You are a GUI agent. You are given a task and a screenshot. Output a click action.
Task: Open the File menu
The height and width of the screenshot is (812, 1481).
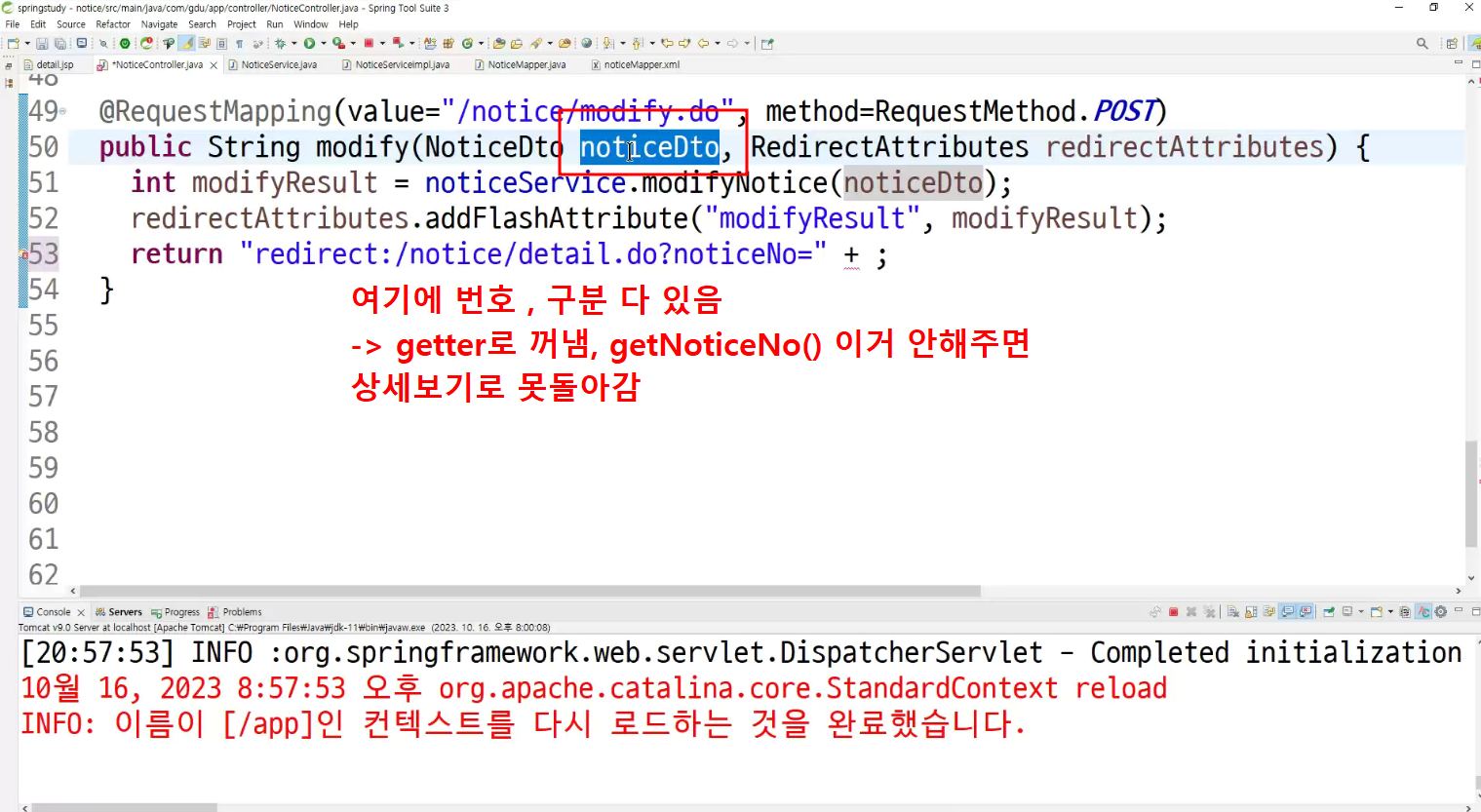click(x=13, y=24)
